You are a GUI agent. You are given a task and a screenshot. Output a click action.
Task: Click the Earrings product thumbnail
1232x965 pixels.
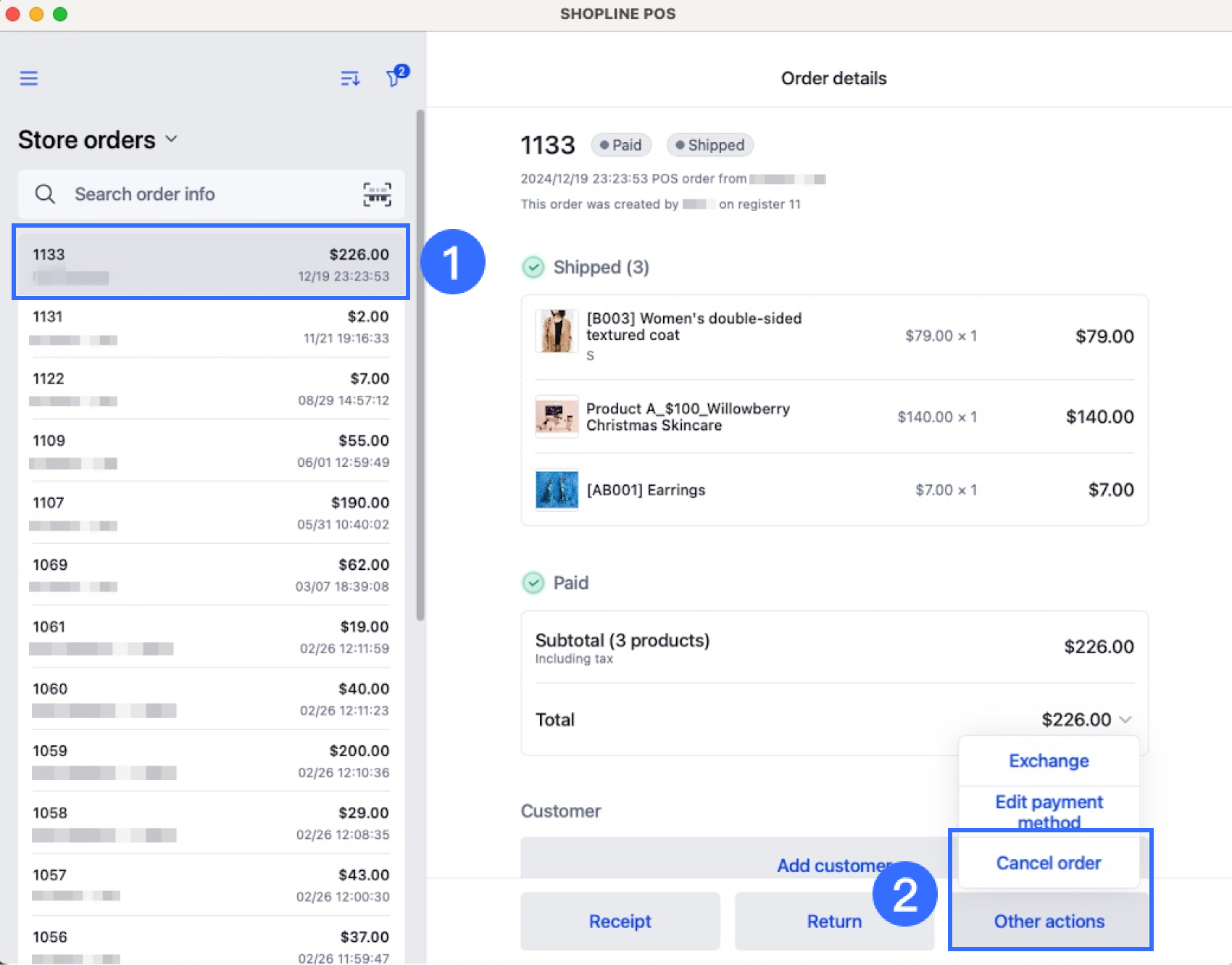coord(557,490)
